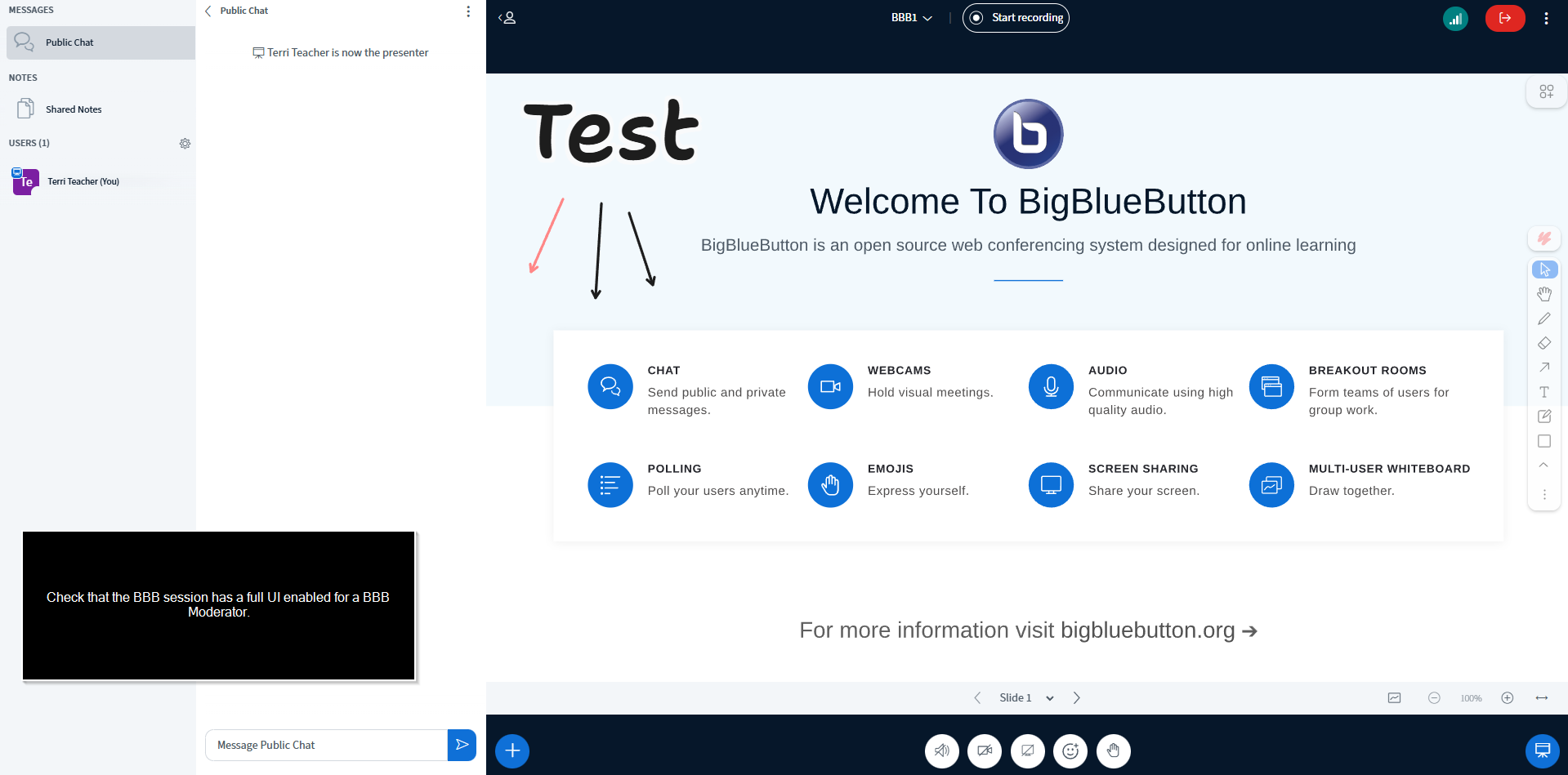Click the Emojis hand icon on slide
This screenshot has height=775, width=1568.
830,485
